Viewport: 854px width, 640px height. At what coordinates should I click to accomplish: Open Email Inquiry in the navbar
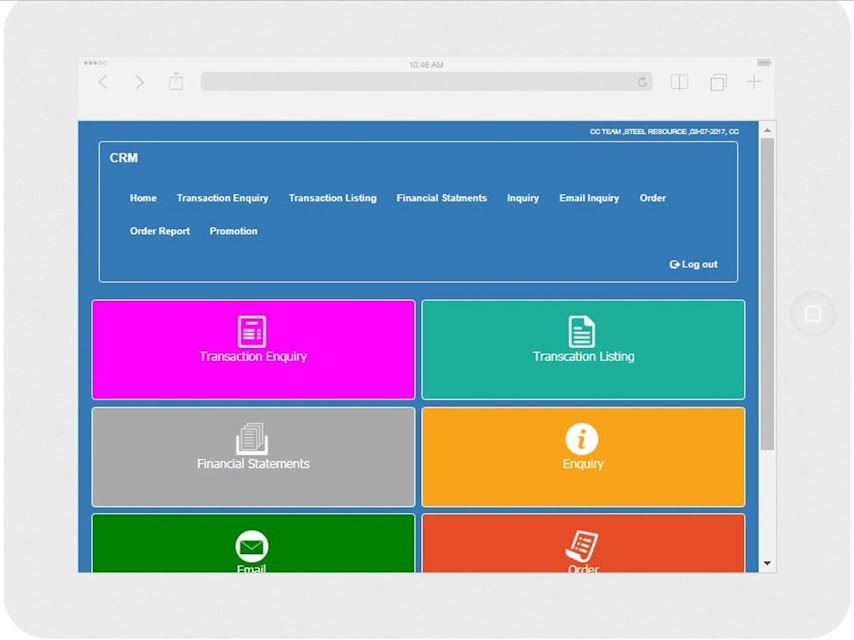[589, 198]
